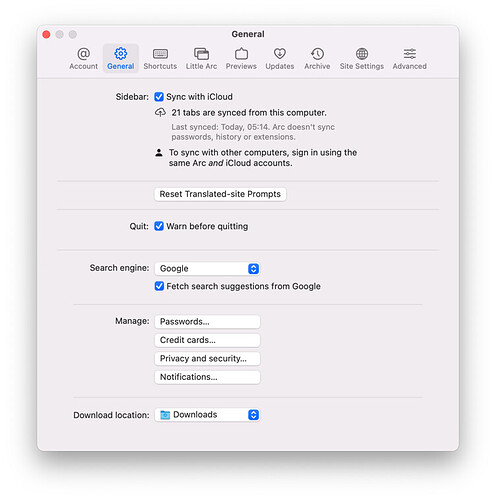Switch to the Shortcuts tab label
The width and height of the screenshot is (496, 500).
160,66
